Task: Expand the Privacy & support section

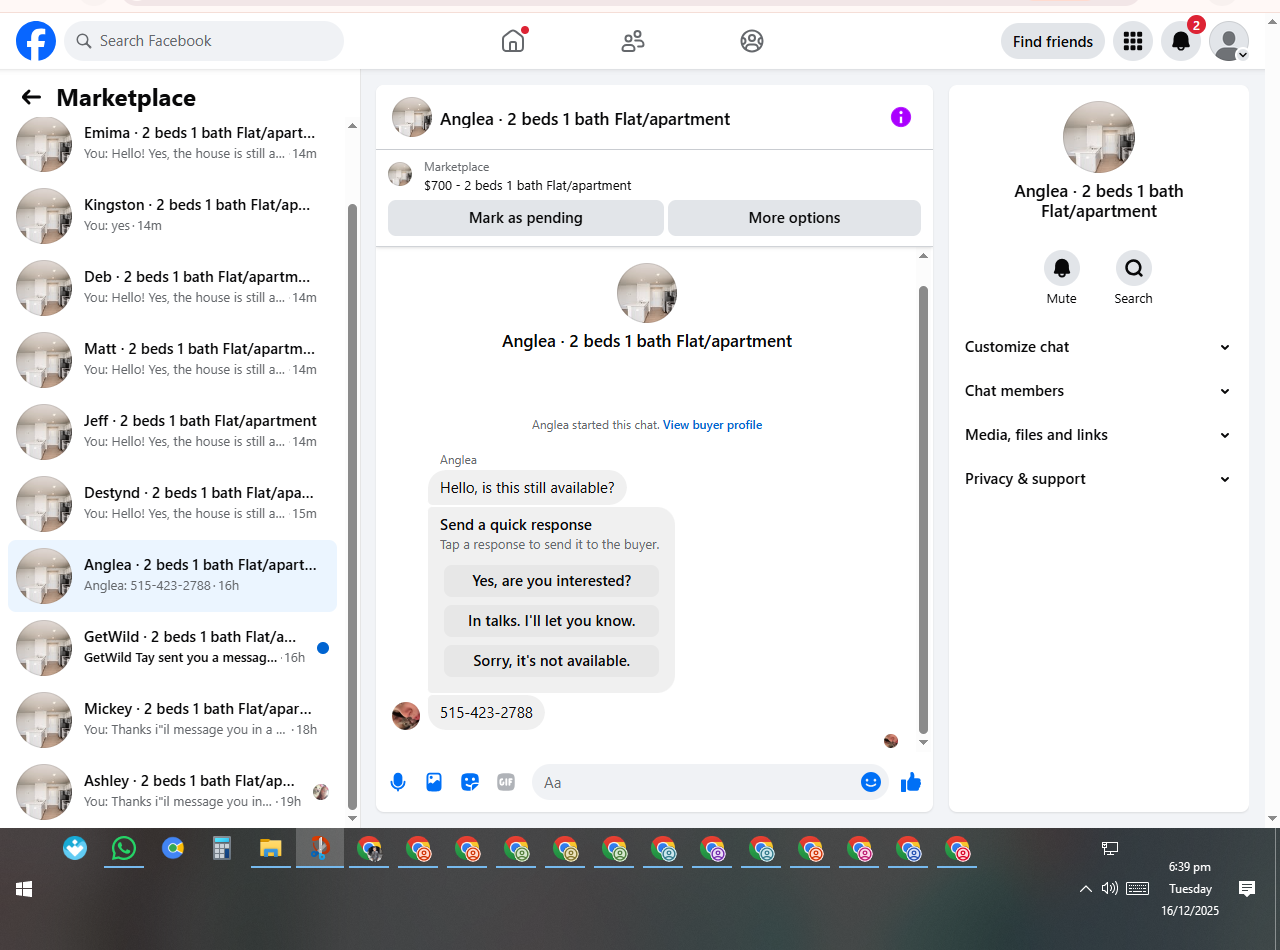Action: (1098, 479)
